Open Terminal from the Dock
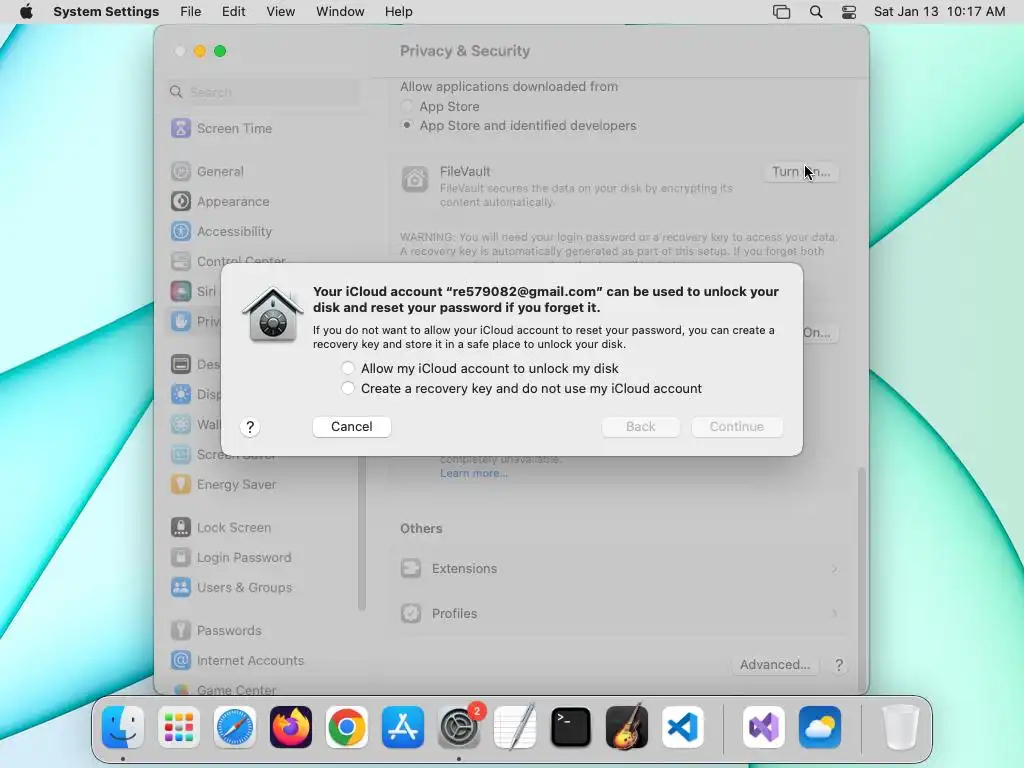1024x768 pixels. [x=571, y=727]
